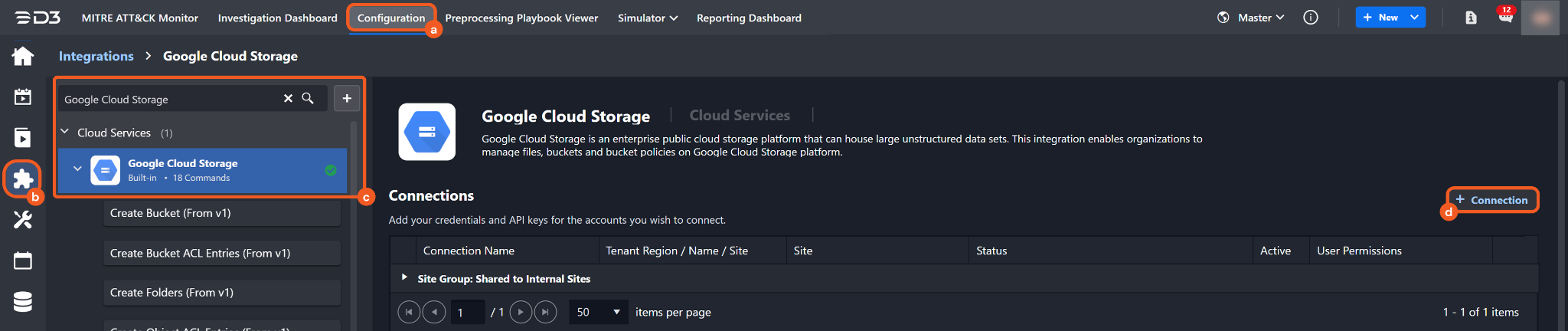Click the + Connection button
Image resolution: width=1568 pixels, height=331 pixels.
click(x=1491, y=200)
